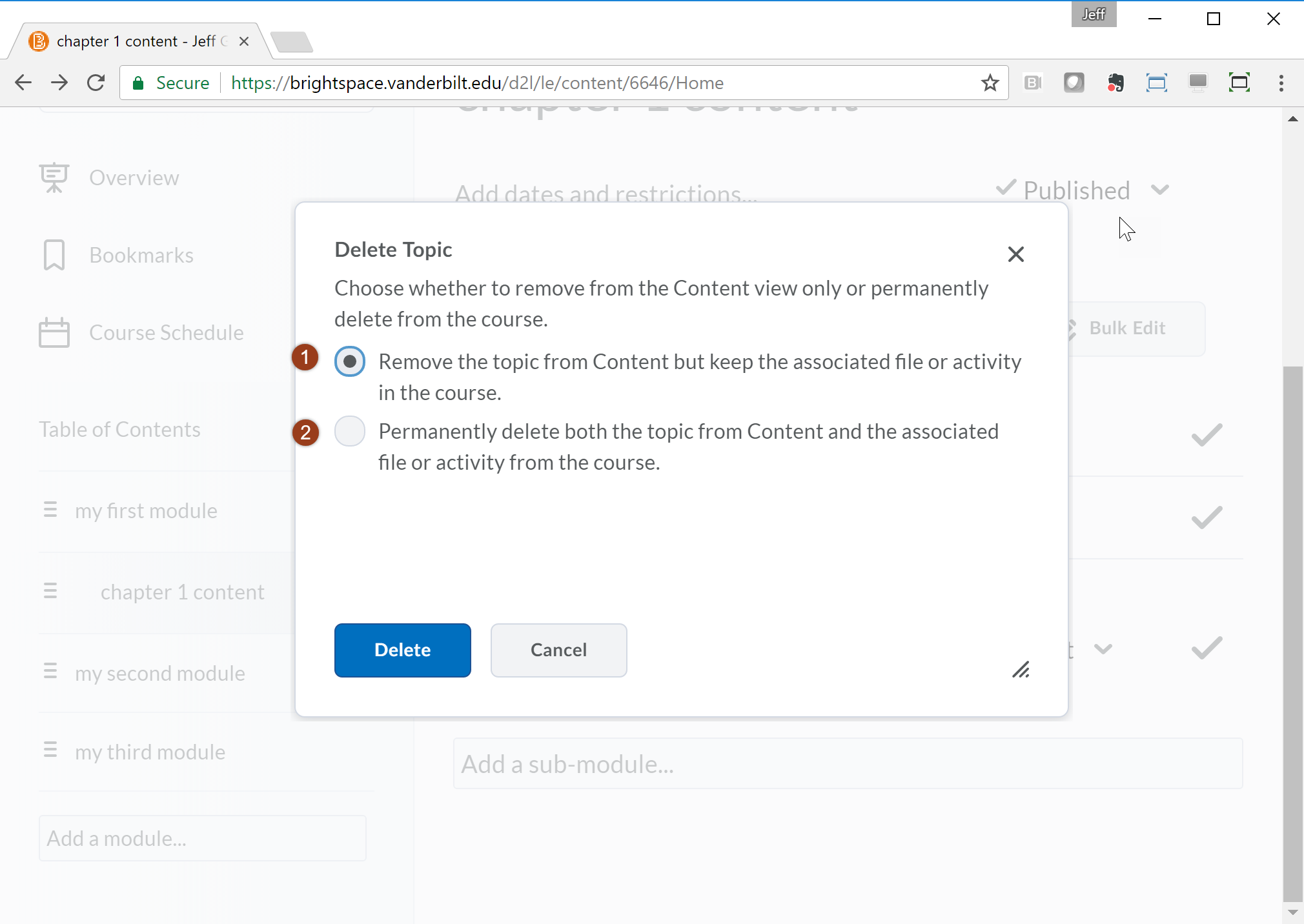Click the Published status label

point(1077,190)
